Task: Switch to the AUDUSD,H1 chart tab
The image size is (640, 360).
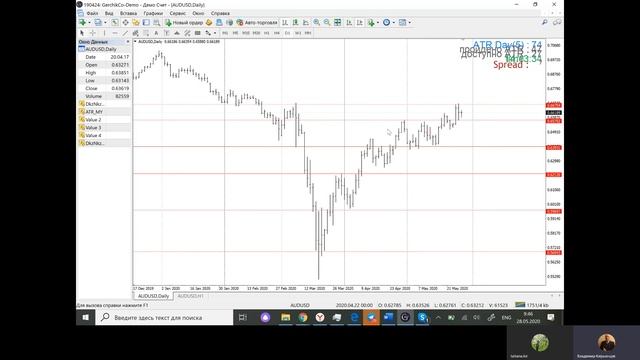Action: pyautogui.click(x=191, y=296)
